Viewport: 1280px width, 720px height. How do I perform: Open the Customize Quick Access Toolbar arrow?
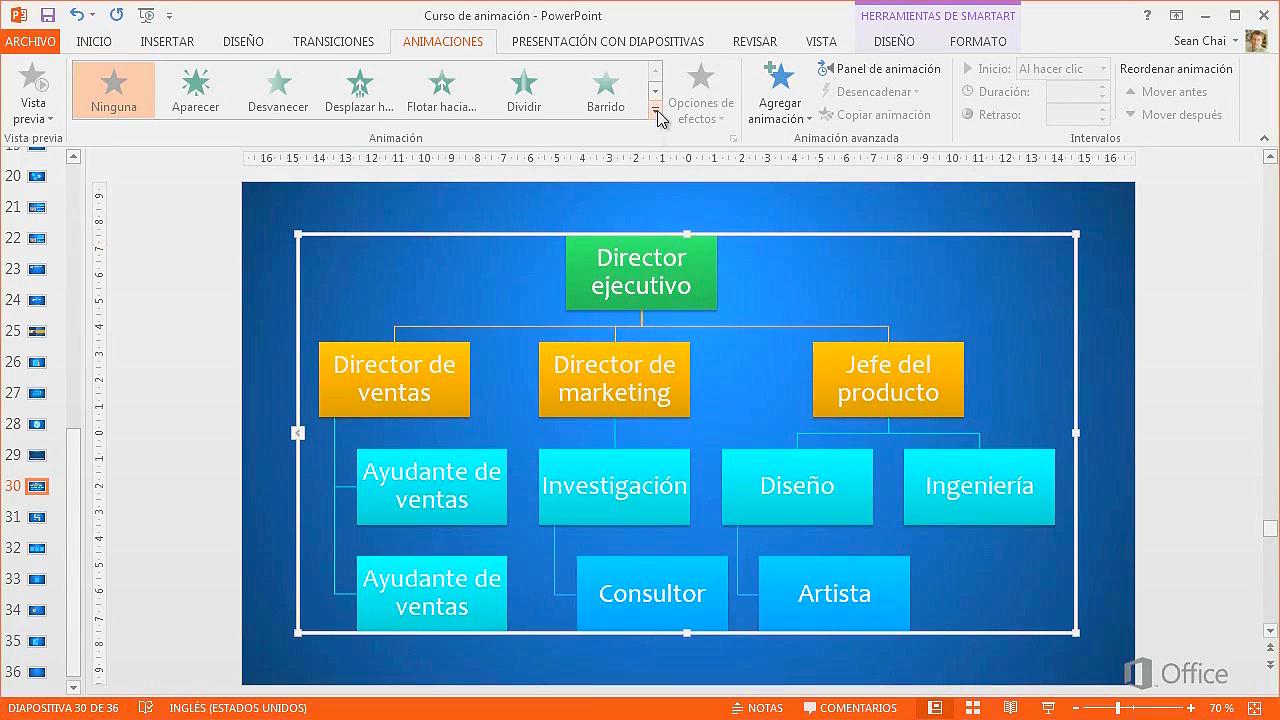pyautogui.click(x=169, y=16)
